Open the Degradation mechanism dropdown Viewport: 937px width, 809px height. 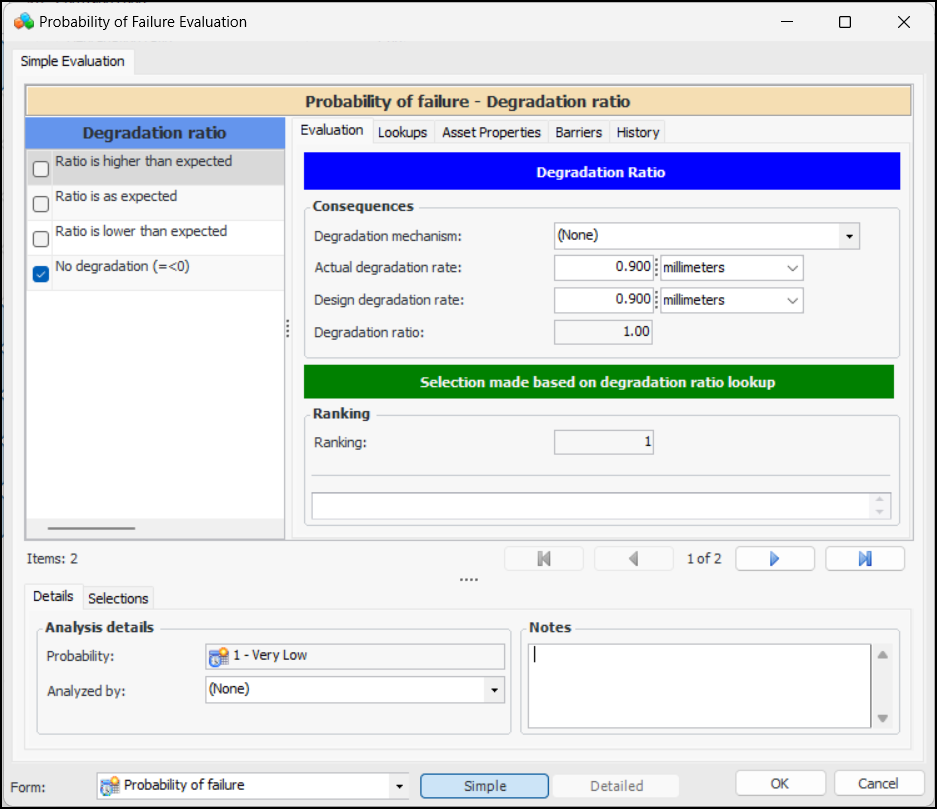pyautogui.click(x=849, y=236)
